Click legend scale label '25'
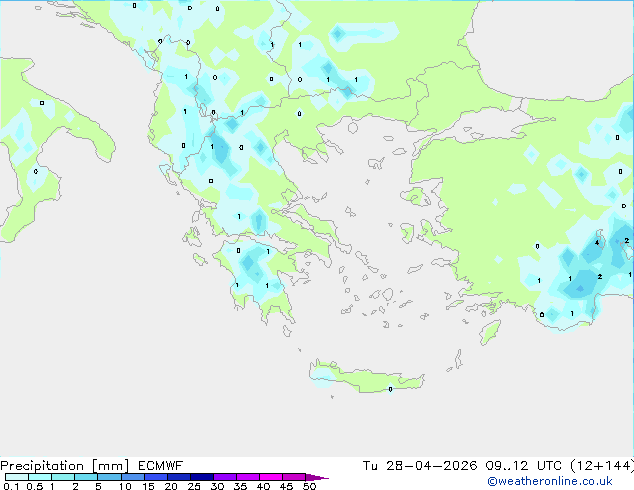 [194, 486]
